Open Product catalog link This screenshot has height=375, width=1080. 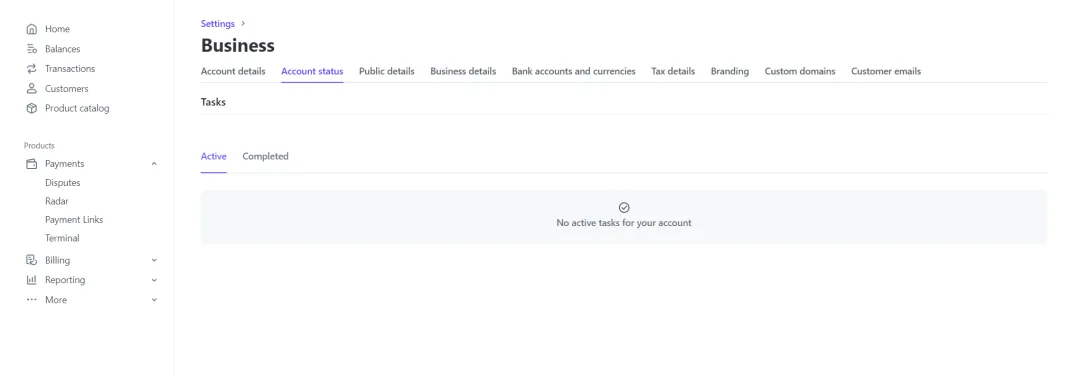tap(77, 108)
